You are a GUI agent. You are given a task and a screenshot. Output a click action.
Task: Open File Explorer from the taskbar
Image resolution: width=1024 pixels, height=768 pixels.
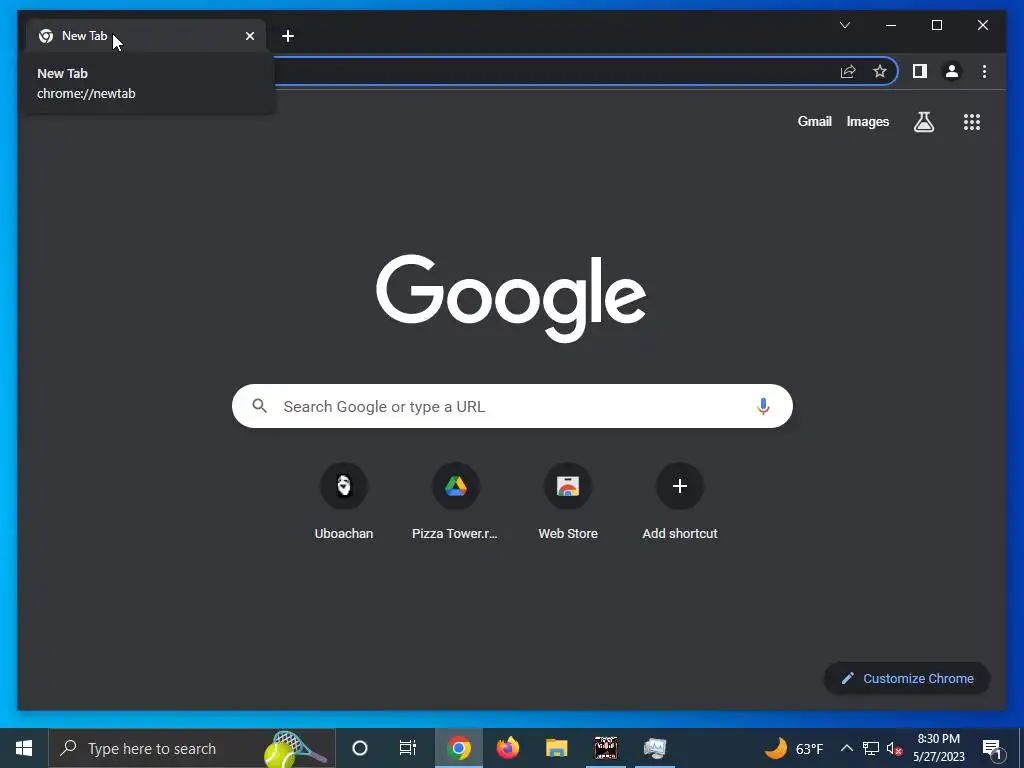pos(556,748)
